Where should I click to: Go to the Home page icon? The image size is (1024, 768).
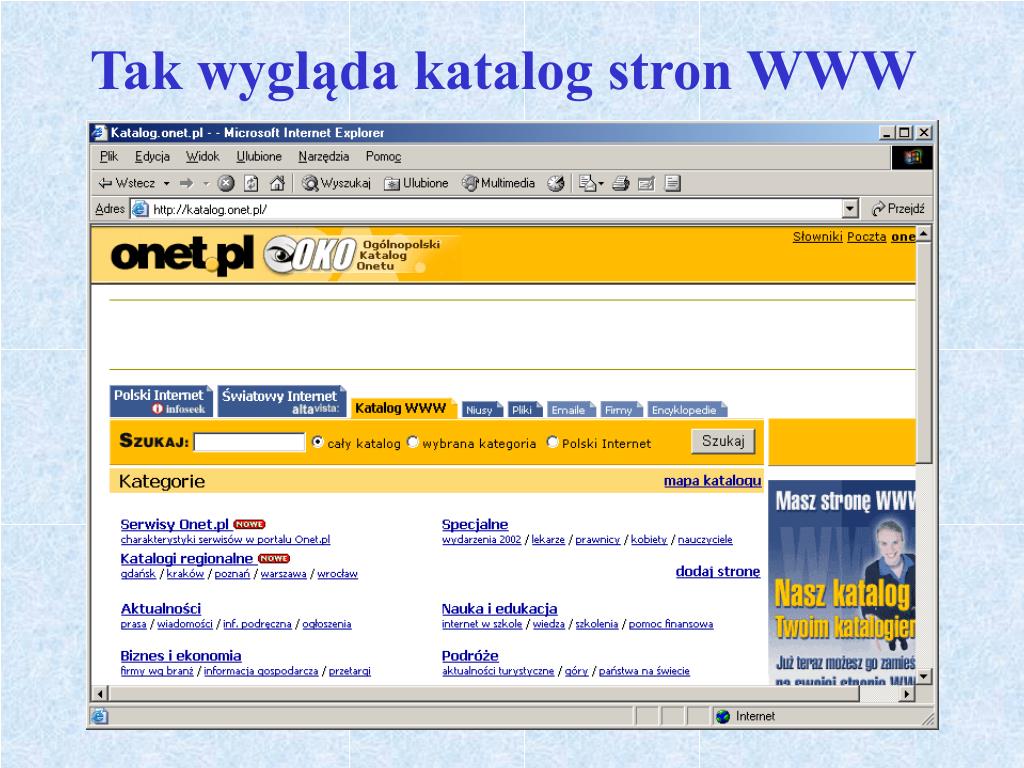click(x=278, y=184)
